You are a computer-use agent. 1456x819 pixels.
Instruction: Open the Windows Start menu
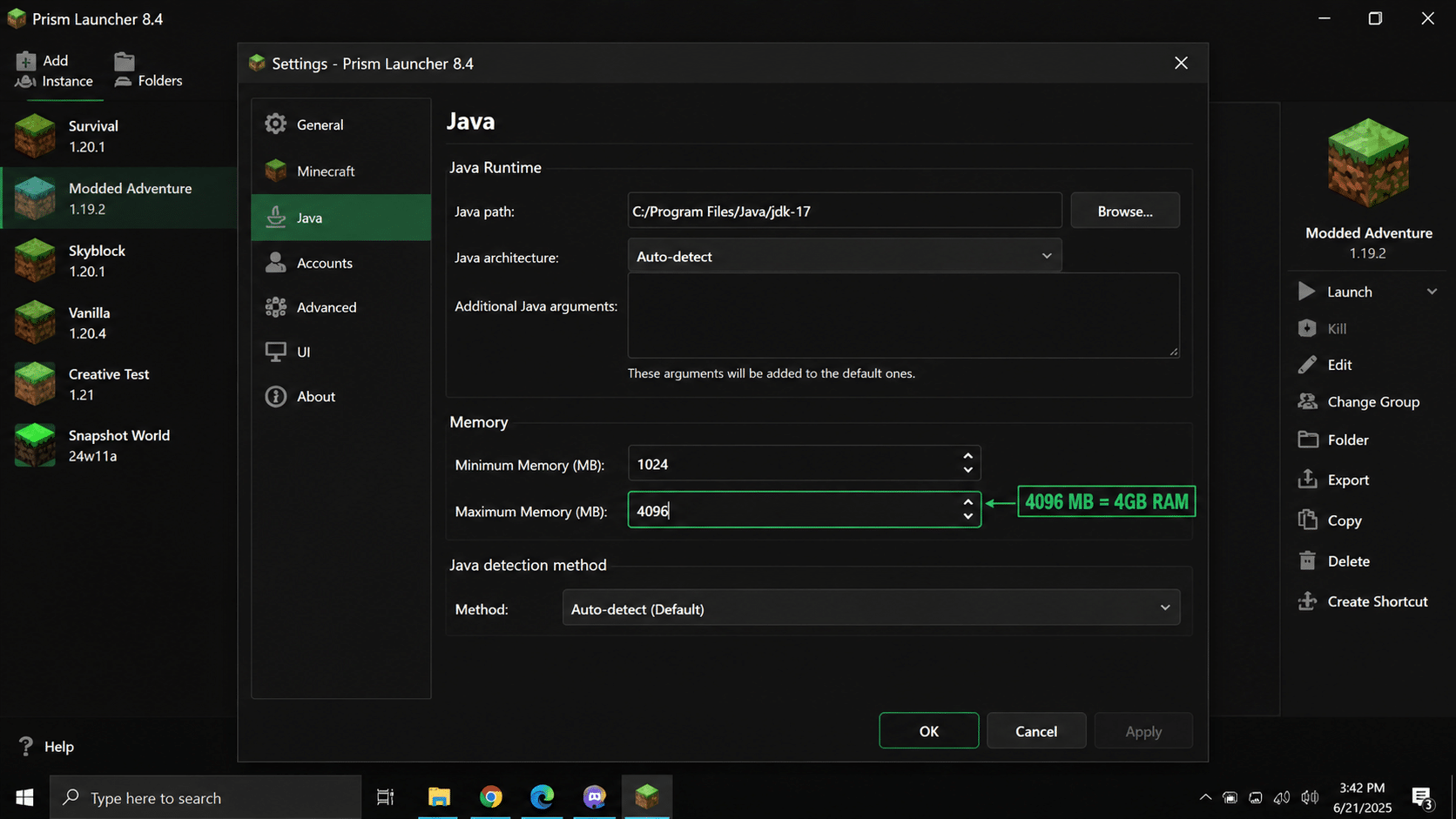click(x=24, y=797)
